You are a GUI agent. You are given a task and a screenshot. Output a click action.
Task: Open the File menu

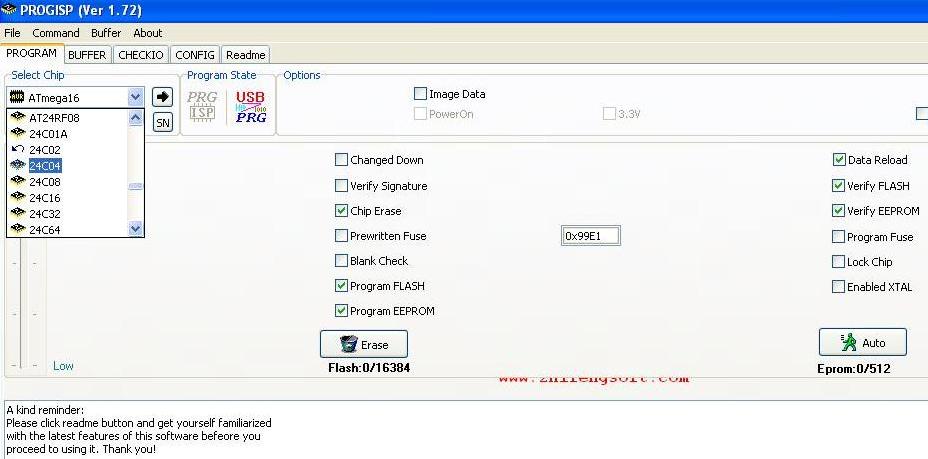click(12, 33)
